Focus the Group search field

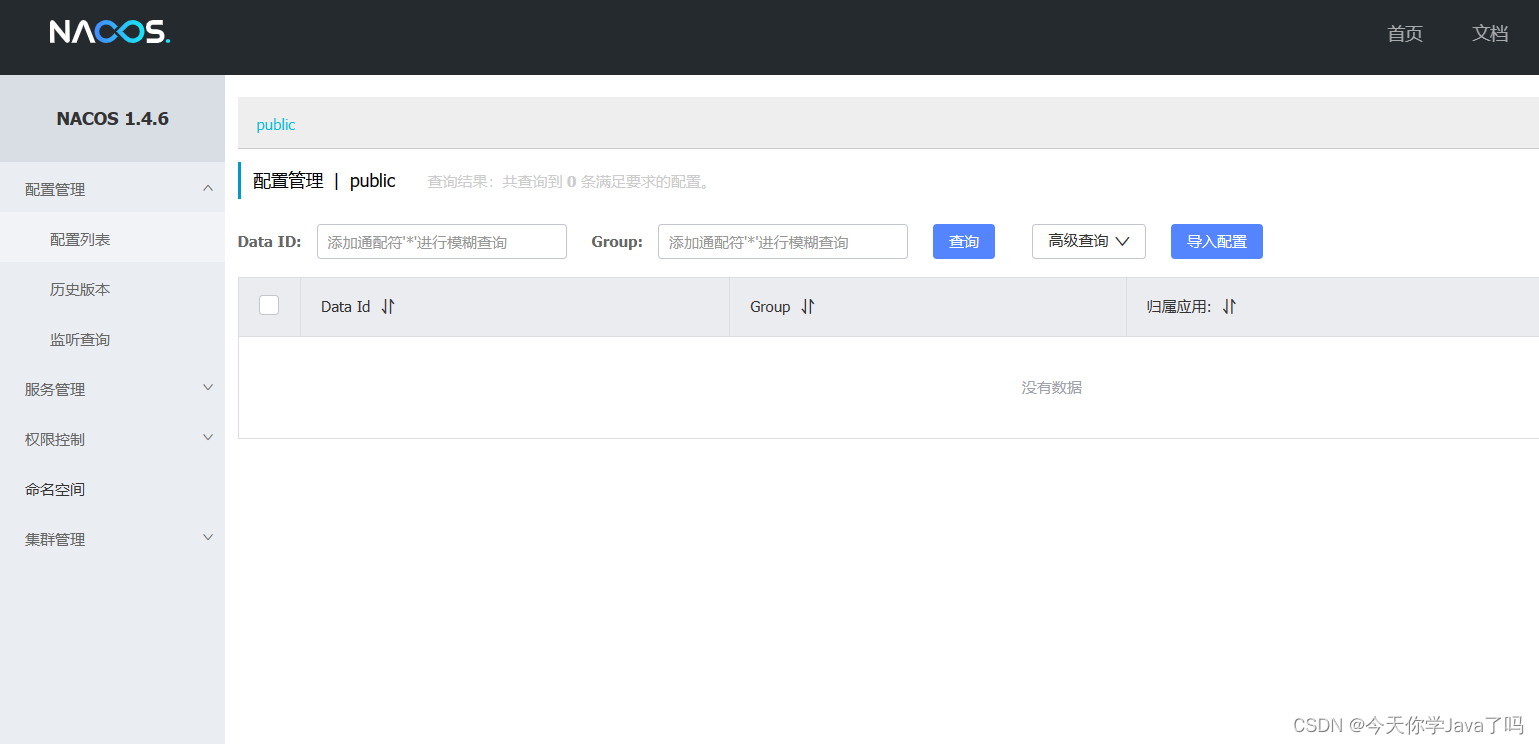783,241
